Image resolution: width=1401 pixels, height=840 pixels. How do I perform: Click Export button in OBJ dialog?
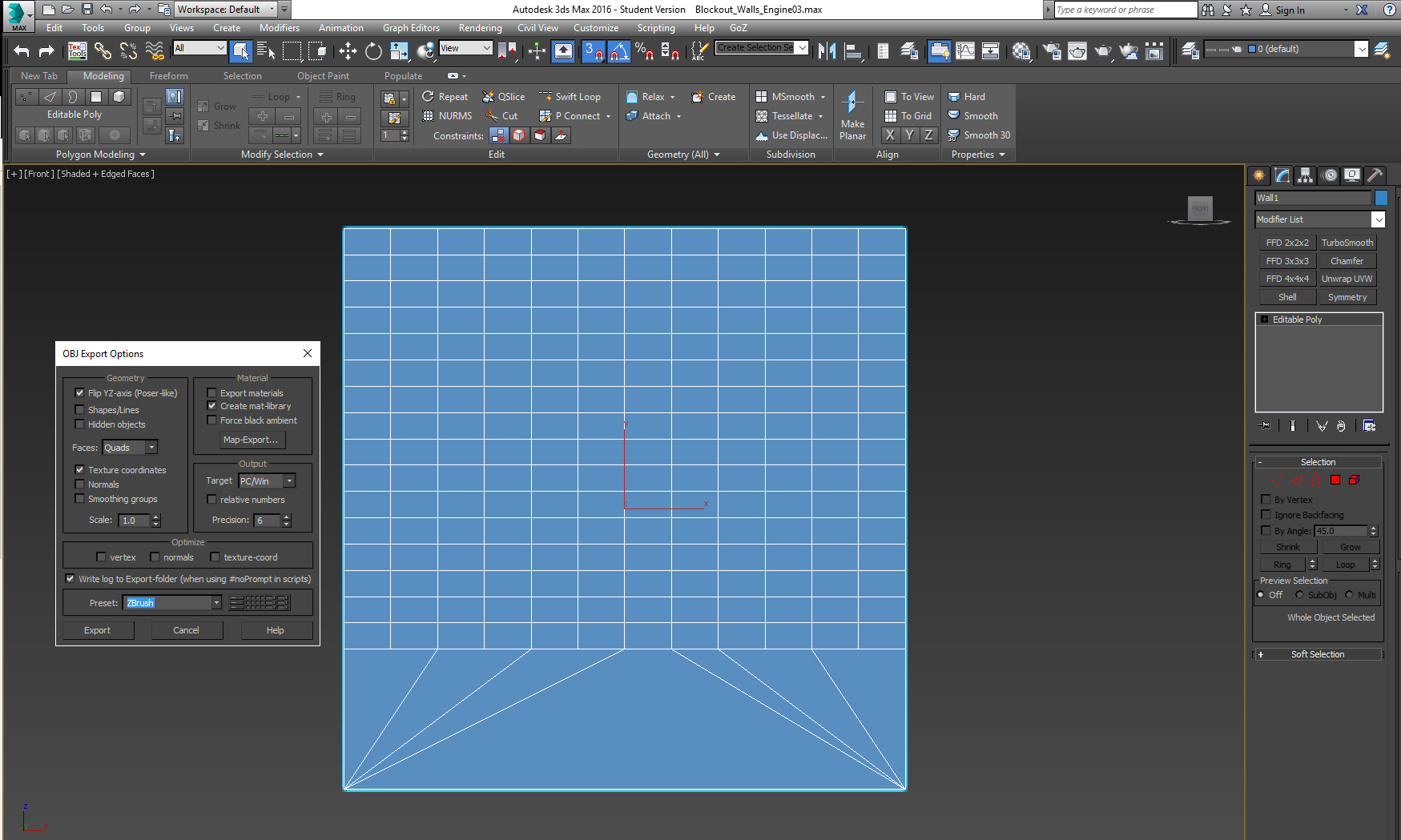click(97, 630)
